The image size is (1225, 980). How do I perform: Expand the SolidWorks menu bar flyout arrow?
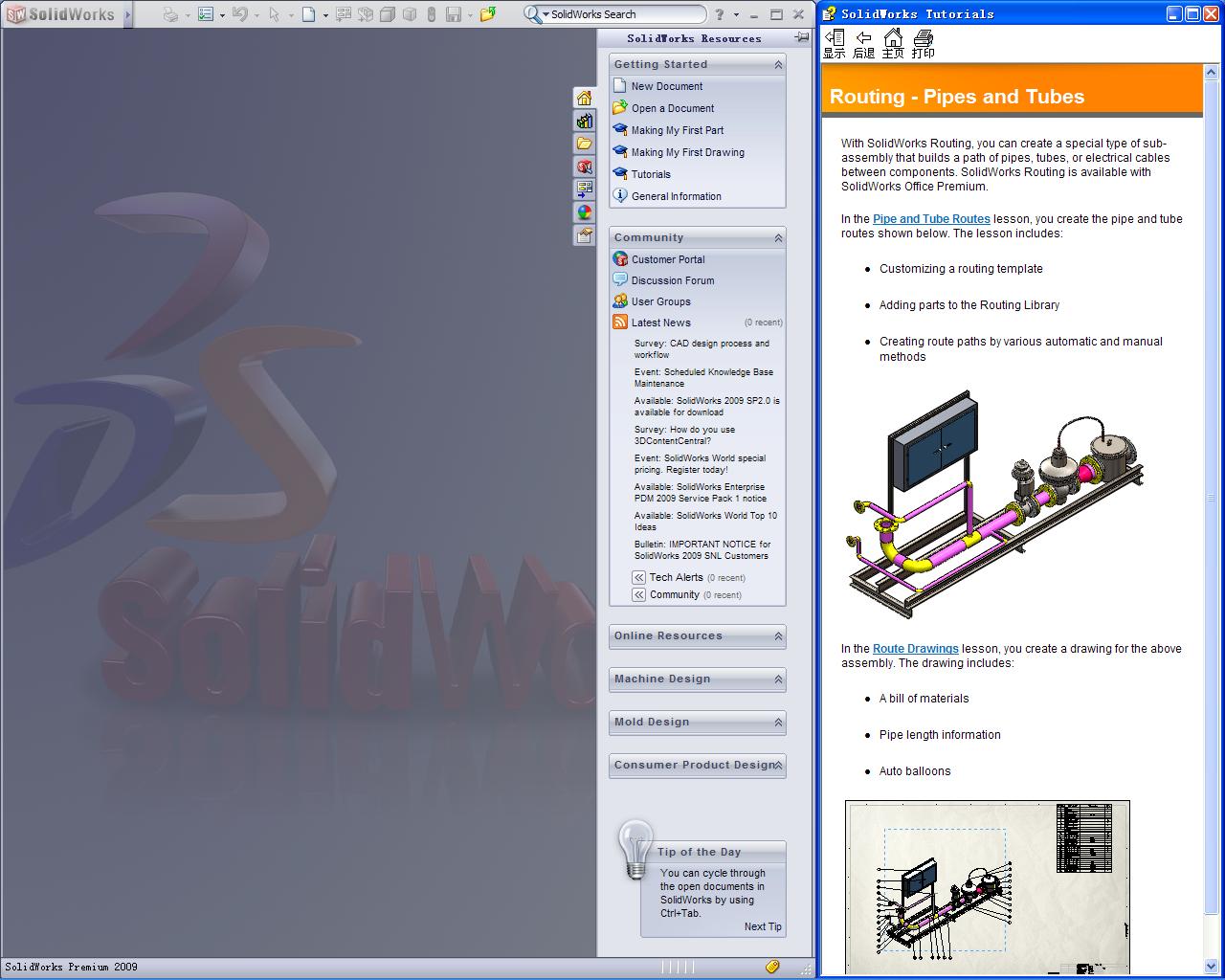click(x=127, y=14)
